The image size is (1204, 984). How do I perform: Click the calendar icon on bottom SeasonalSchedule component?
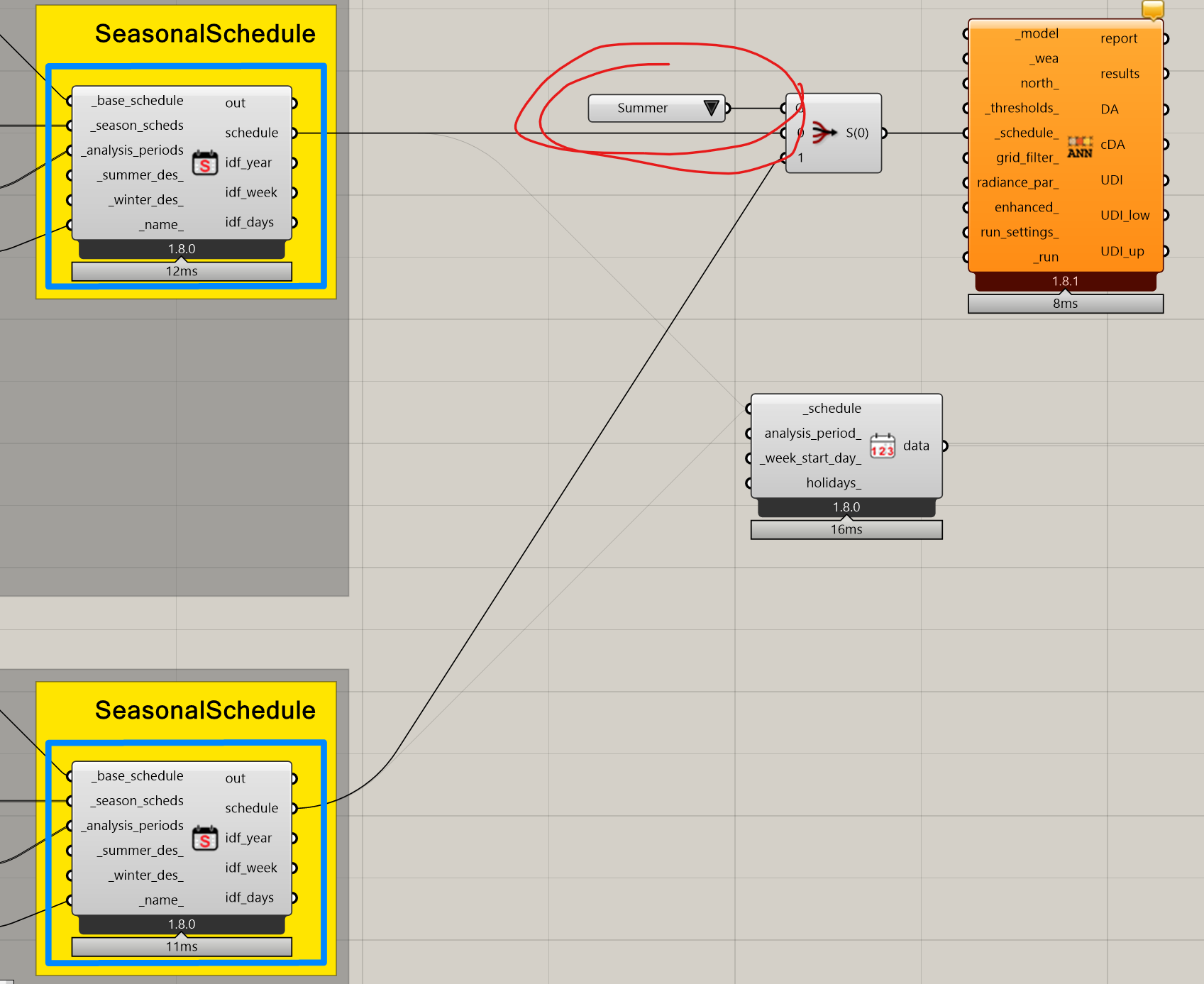[204, 839]
